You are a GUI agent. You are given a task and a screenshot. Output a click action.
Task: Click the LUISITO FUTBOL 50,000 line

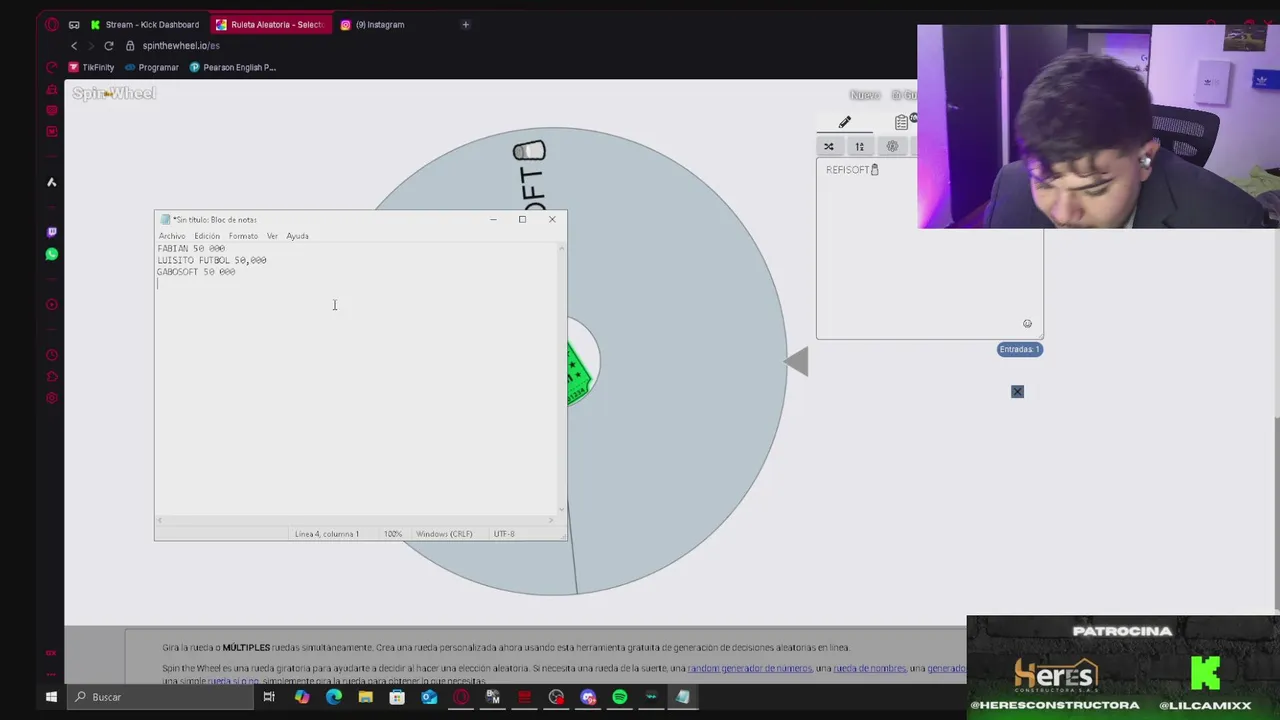pos(212,260)
